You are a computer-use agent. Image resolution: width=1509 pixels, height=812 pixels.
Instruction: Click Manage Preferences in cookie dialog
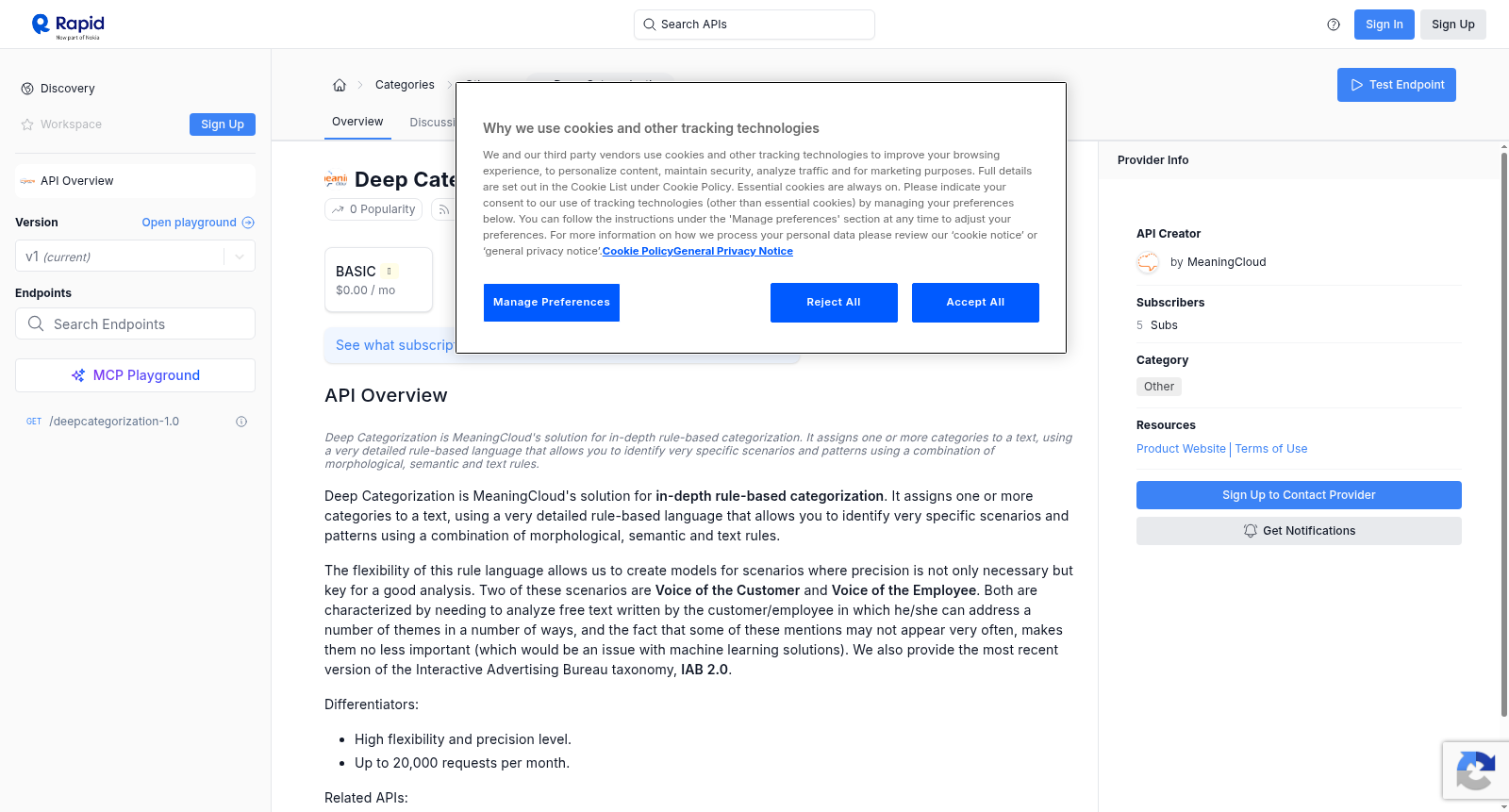tap(552, 303)
